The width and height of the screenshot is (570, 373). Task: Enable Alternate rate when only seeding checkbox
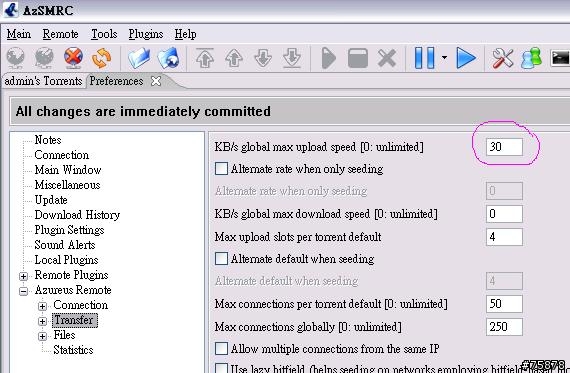coord(221,169)
